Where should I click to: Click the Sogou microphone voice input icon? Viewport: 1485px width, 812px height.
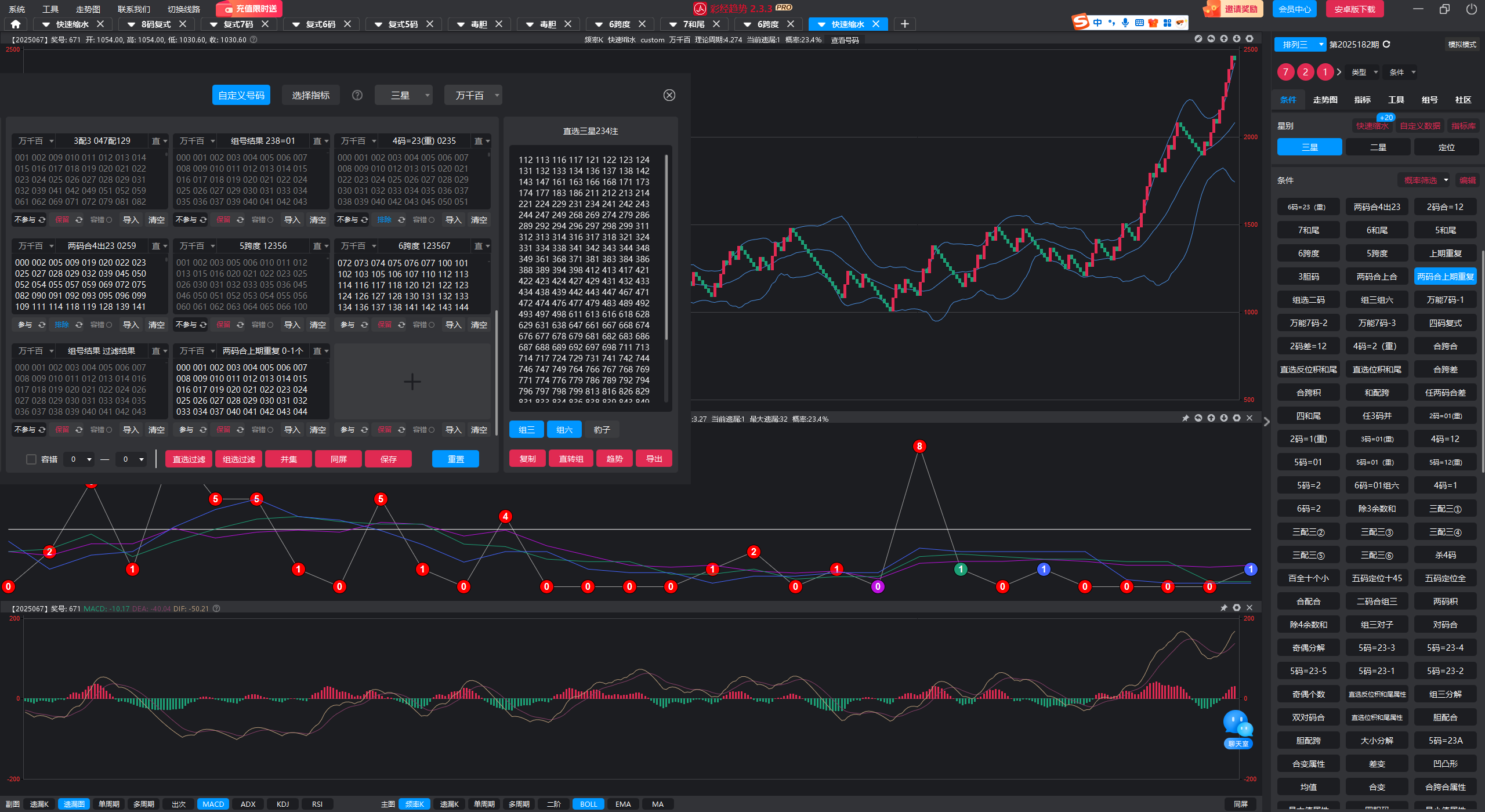coord(1125,23)
